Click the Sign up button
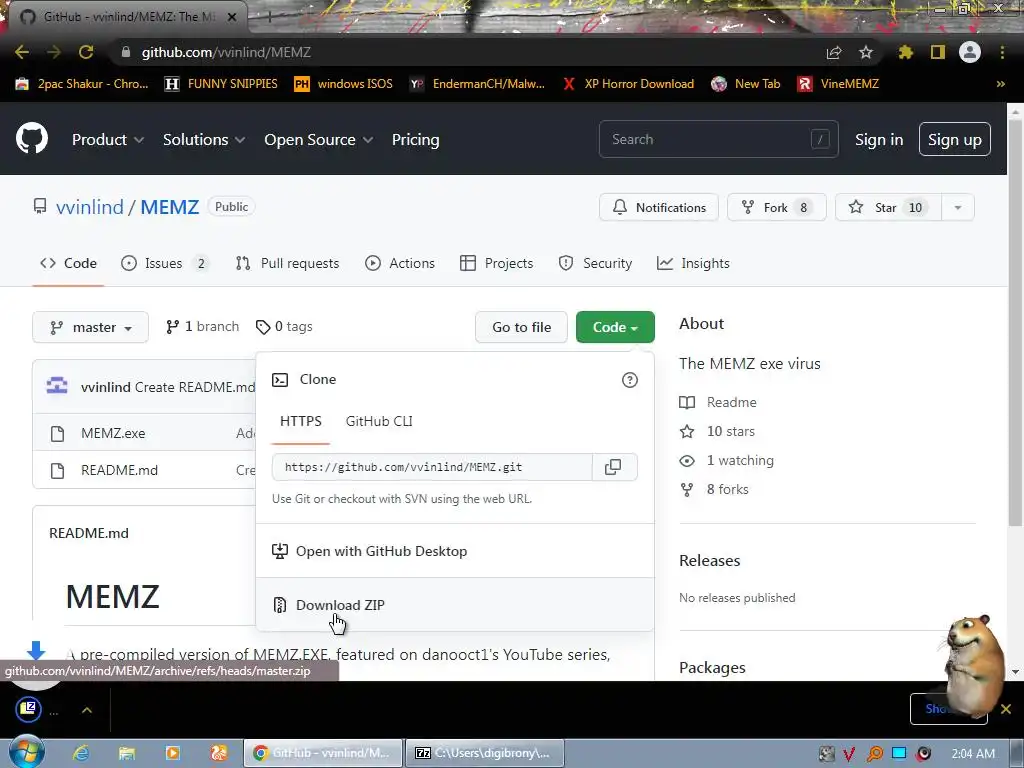The image size is (1024, 768). tap(955, 139)
